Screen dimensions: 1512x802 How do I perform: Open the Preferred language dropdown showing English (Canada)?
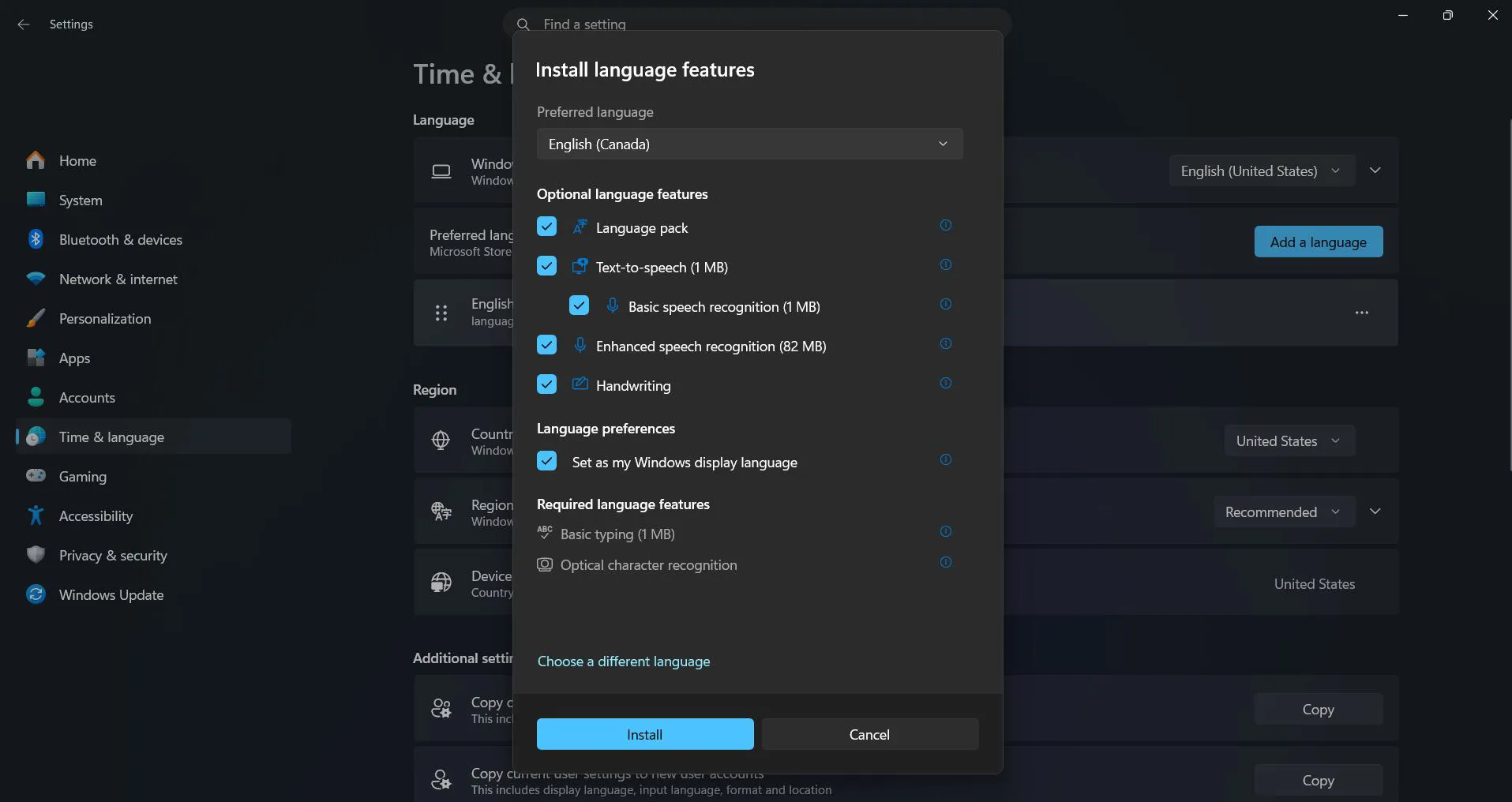tap(748, 144)
